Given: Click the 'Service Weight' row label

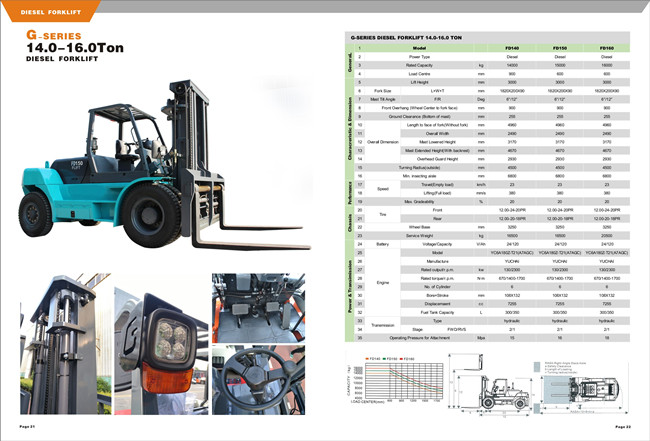Looking at the screenshot, I should [419, 235].
